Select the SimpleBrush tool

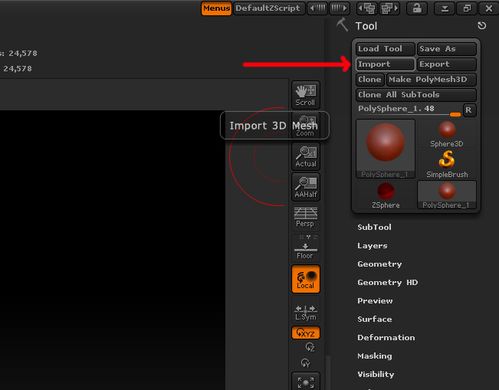point(447,164)
